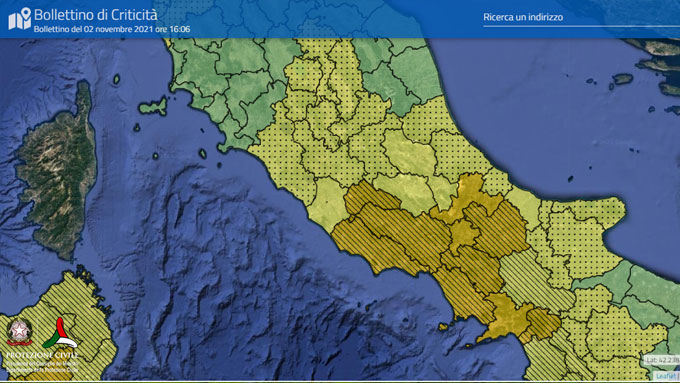
Task: Click the Lat coordinates display box
Action: click(661, 360)
